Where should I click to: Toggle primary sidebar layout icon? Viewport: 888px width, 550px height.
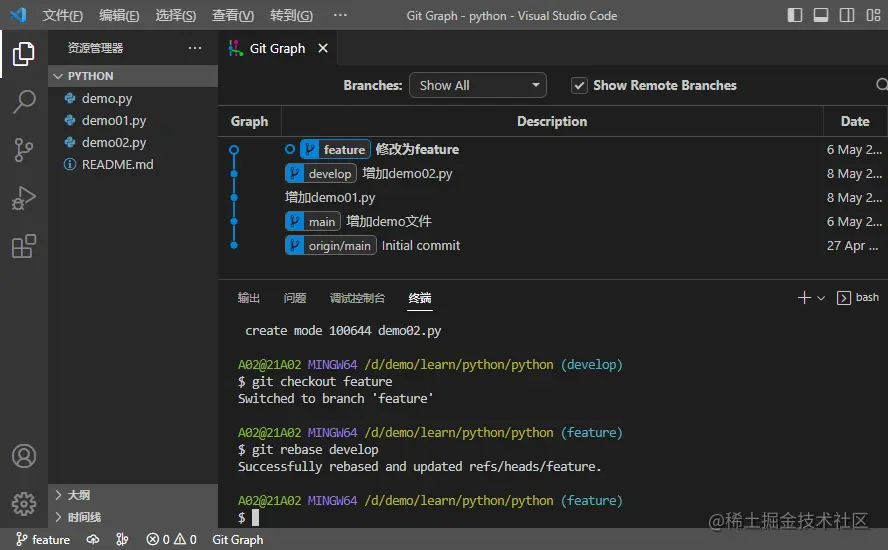point(795,15)
